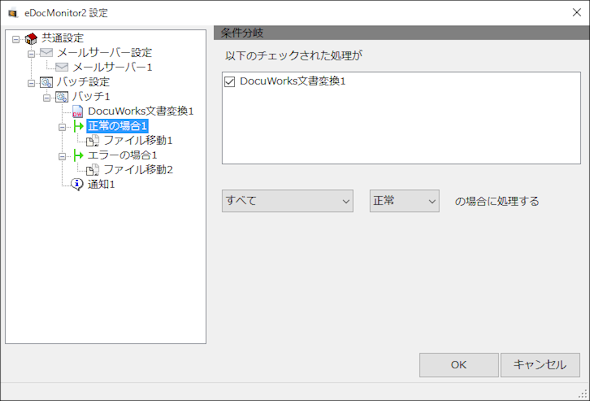Select the 通知1 tree item

(x=101, y=184)
